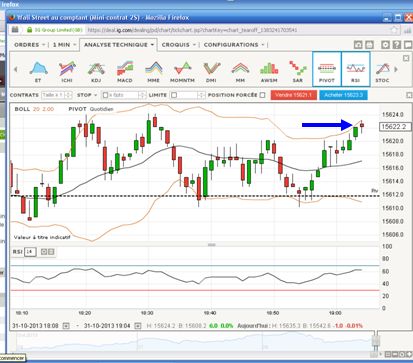Open the CROQUIS dropdown menu

pyautogui.click(x=179, y=45)
